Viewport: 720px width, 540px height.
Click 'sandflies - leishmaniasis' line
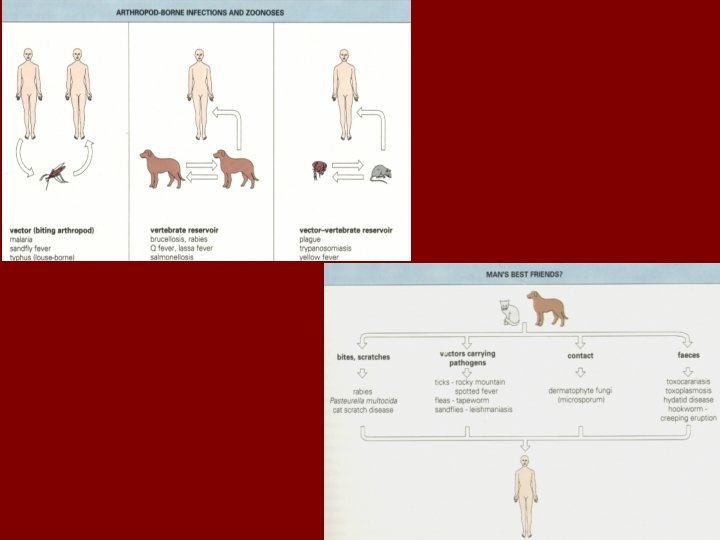473,409
